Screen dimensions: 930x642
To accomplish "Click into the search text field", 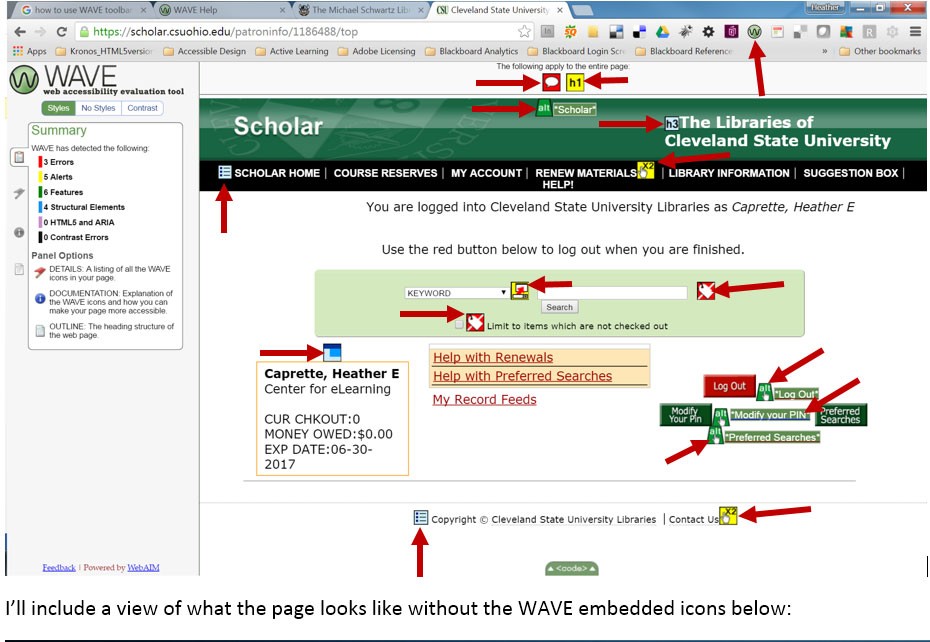I will click(612, 292).
